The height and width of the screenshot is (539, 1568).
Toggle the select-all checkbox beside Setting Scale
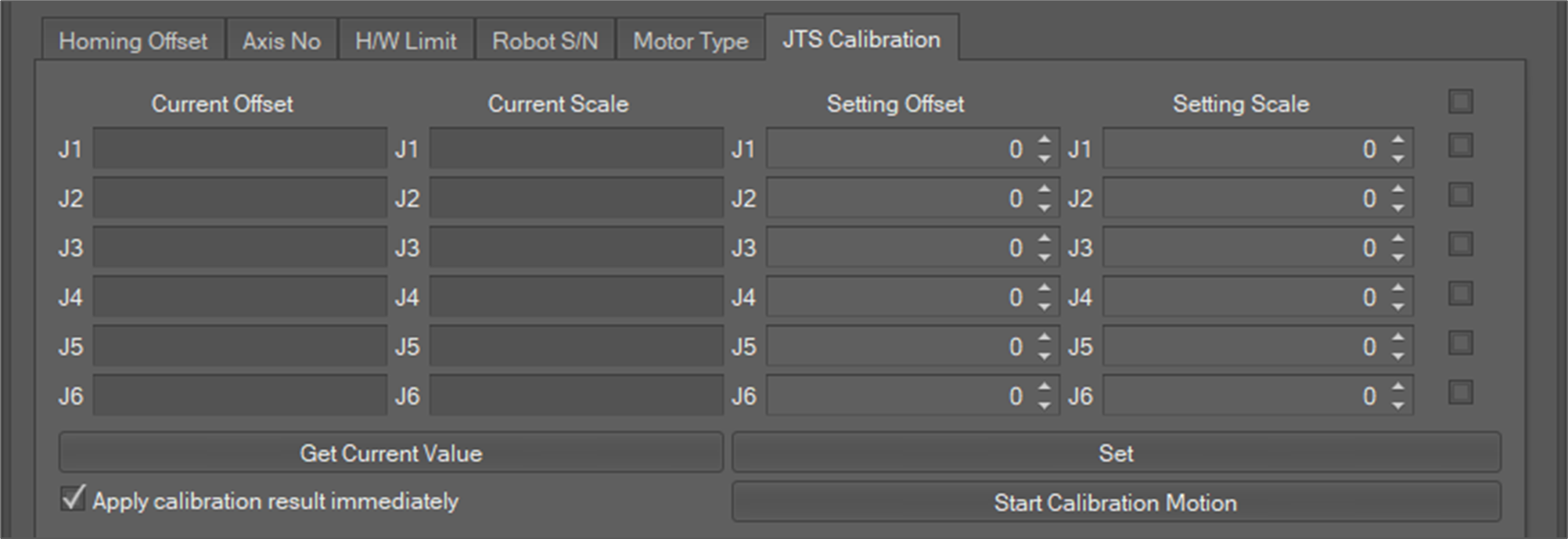point(1460,102)
